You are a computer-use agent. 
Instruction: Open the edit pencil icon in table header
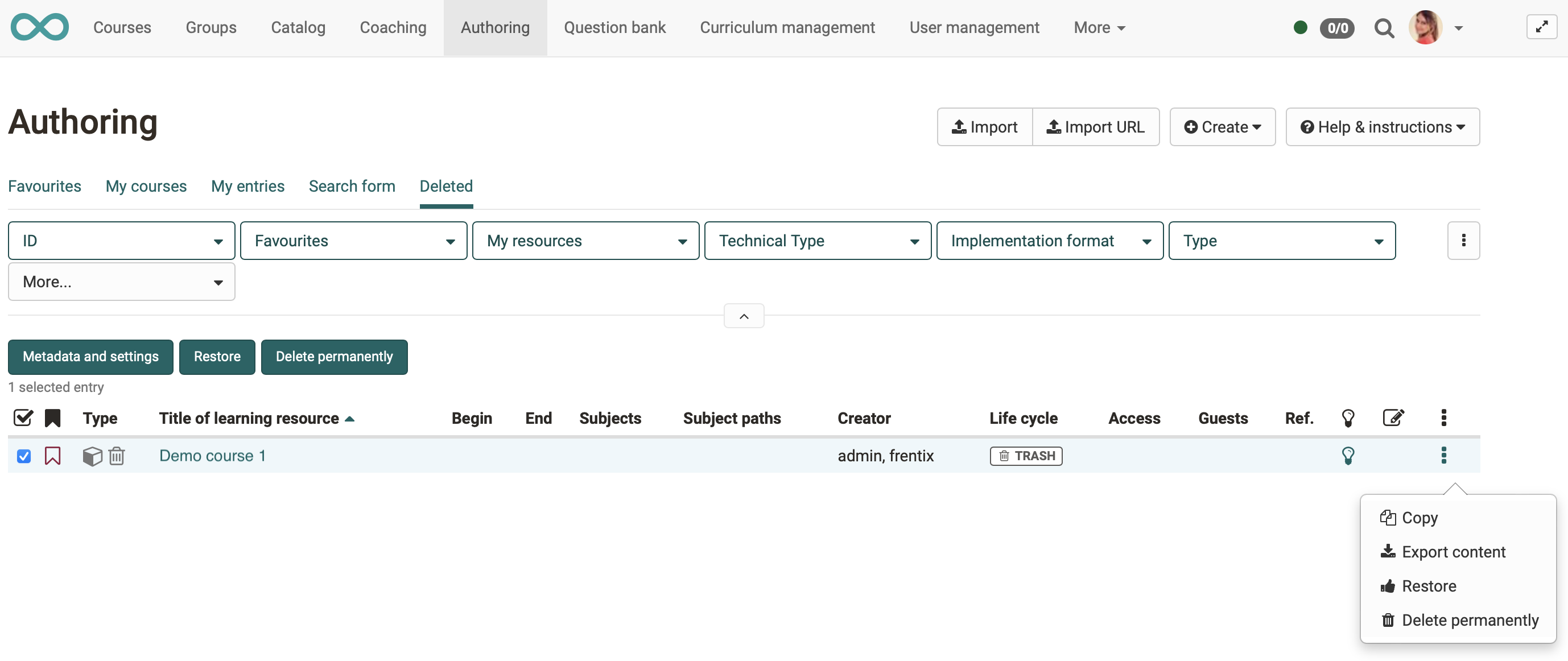(x=1394, y=418)
